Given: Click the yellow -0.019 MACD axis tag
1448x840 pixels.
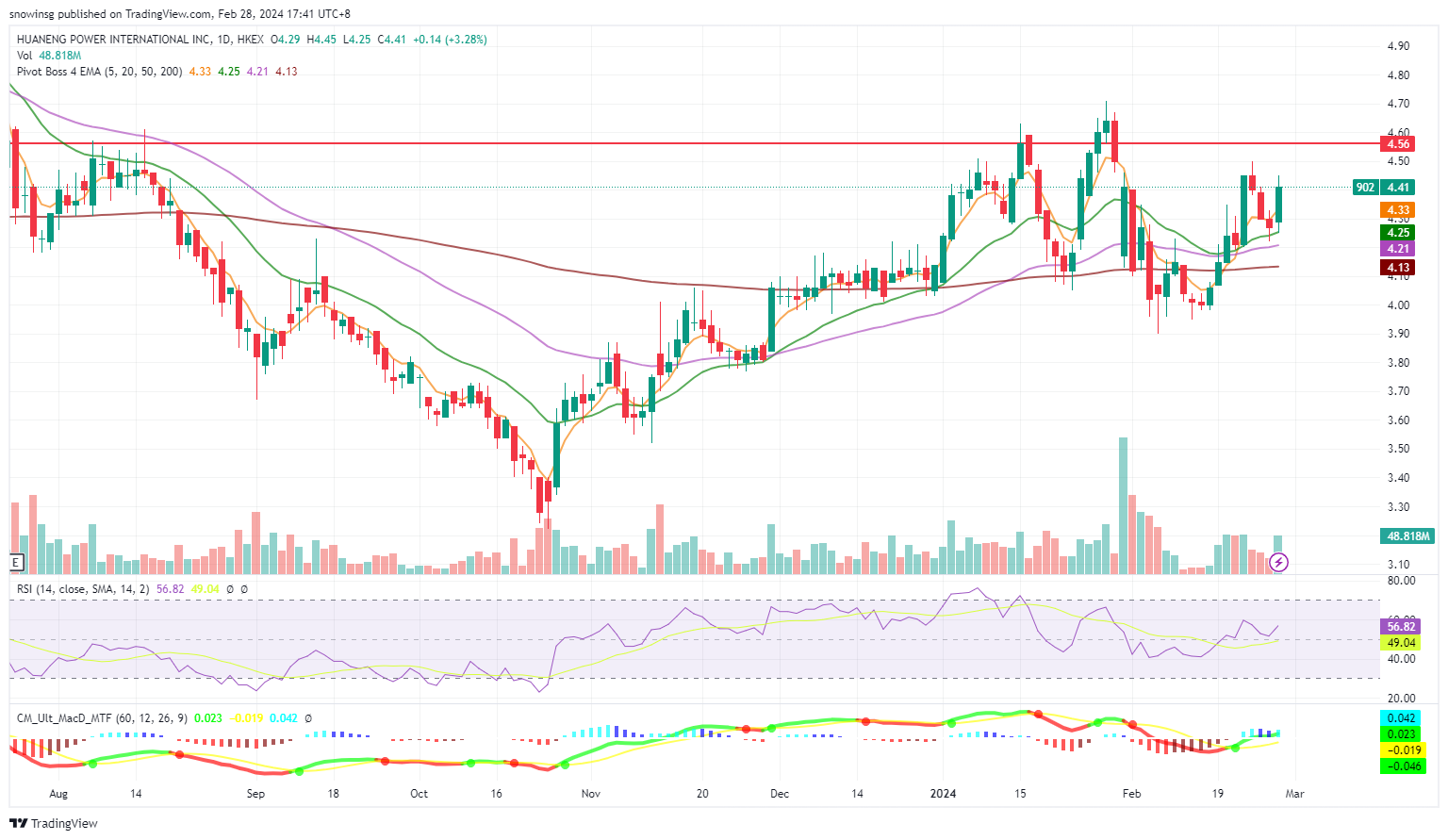Looking at the screenshot, I should 1401,750.
